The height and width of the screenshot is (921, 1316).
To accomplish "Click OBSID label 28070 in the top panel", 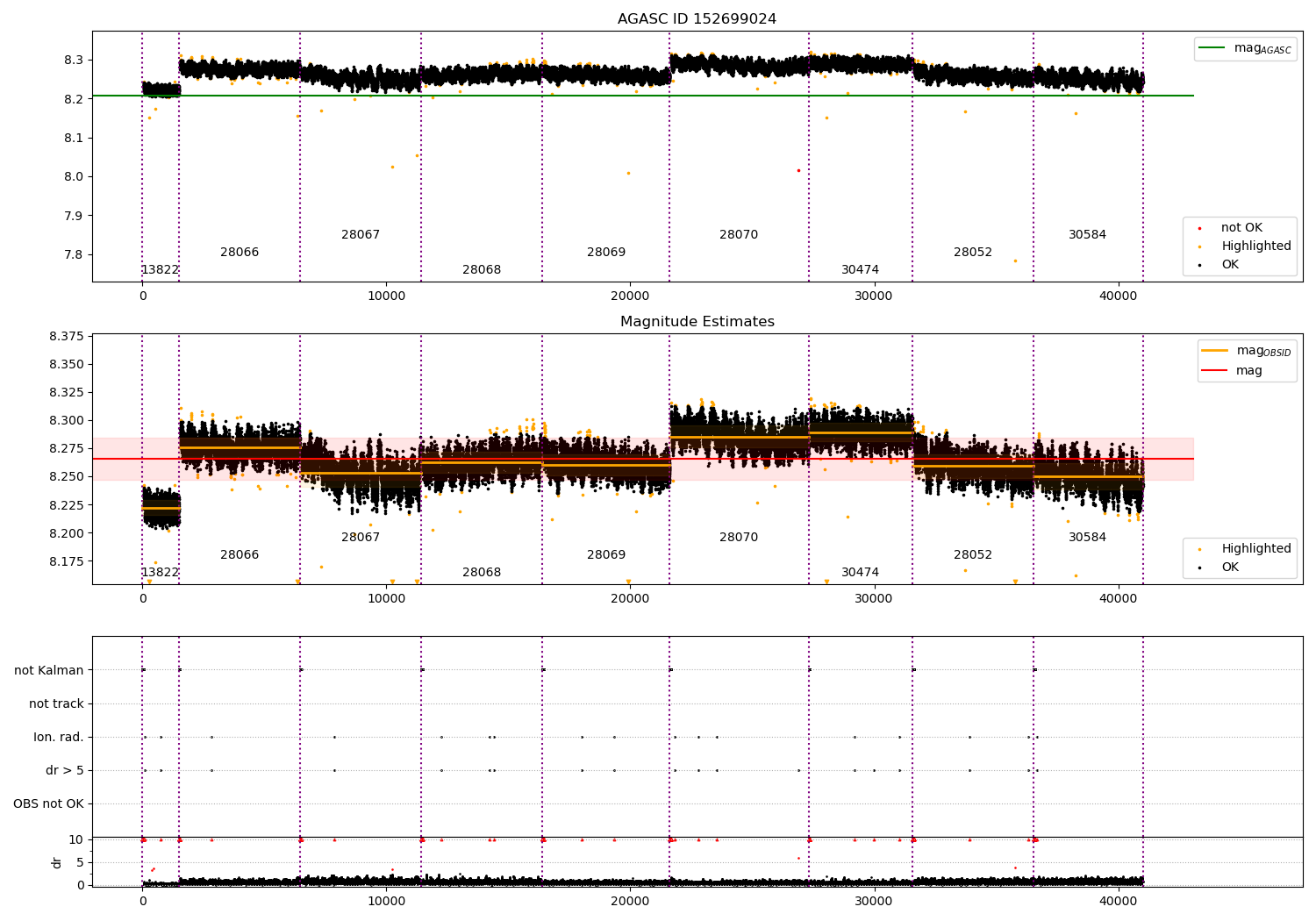I will (x=739, y=235).
